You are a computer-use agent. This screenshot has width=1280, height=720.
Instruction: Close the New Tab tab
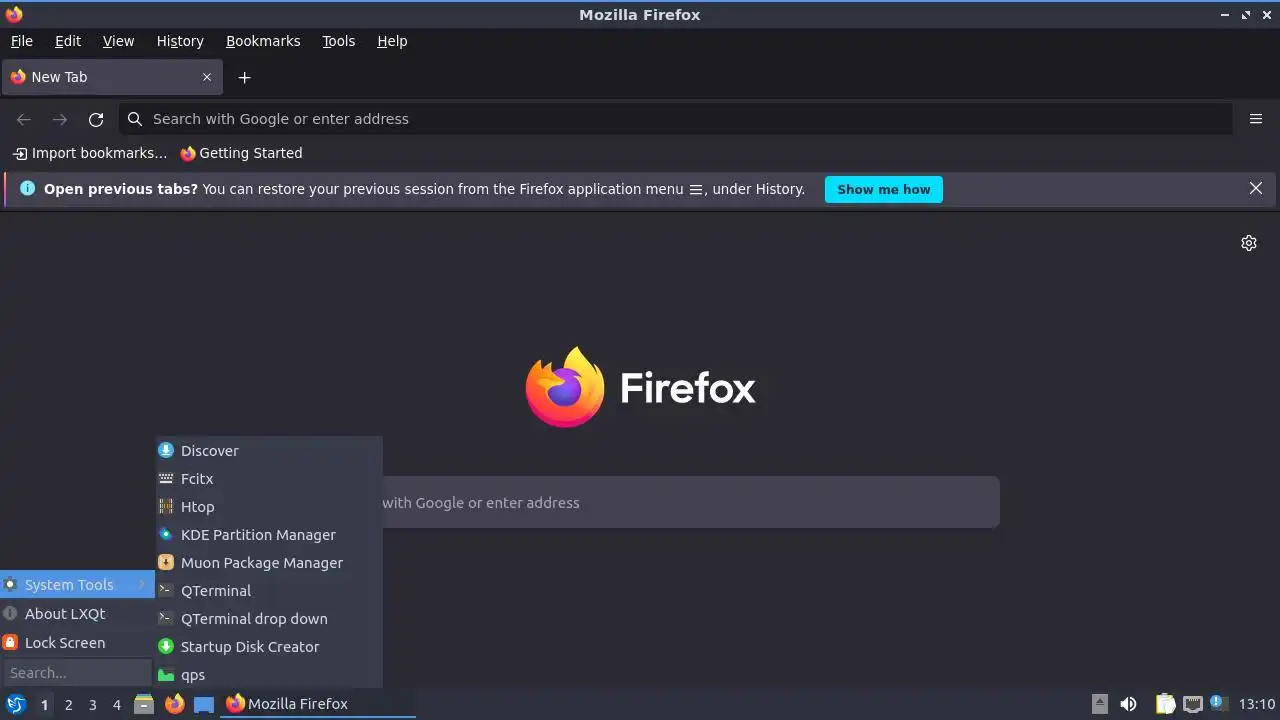point(207,77)
